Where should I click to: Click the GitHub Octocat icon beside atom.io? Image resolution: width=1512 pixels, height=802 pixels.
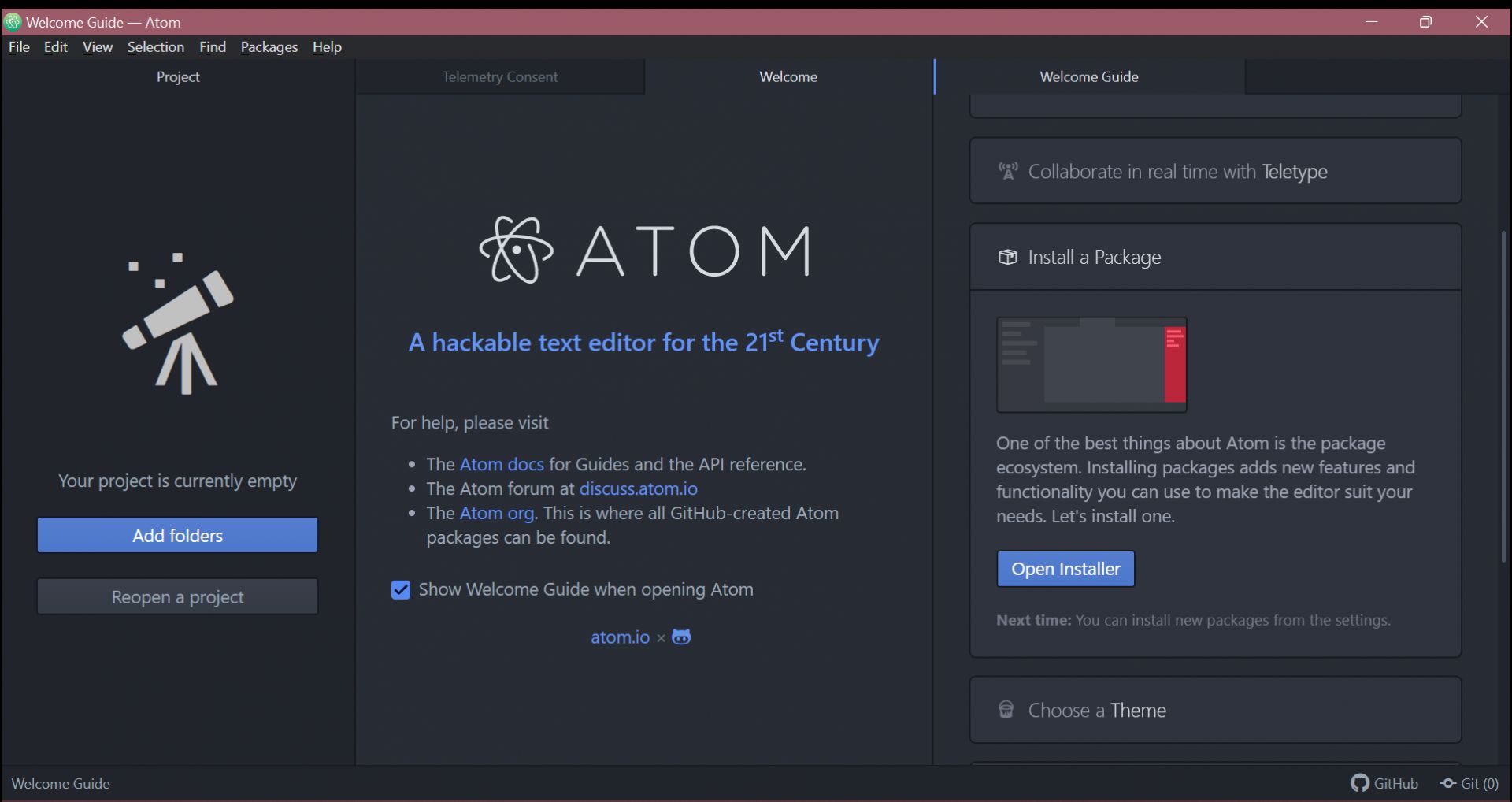click(x=681, y=637)
